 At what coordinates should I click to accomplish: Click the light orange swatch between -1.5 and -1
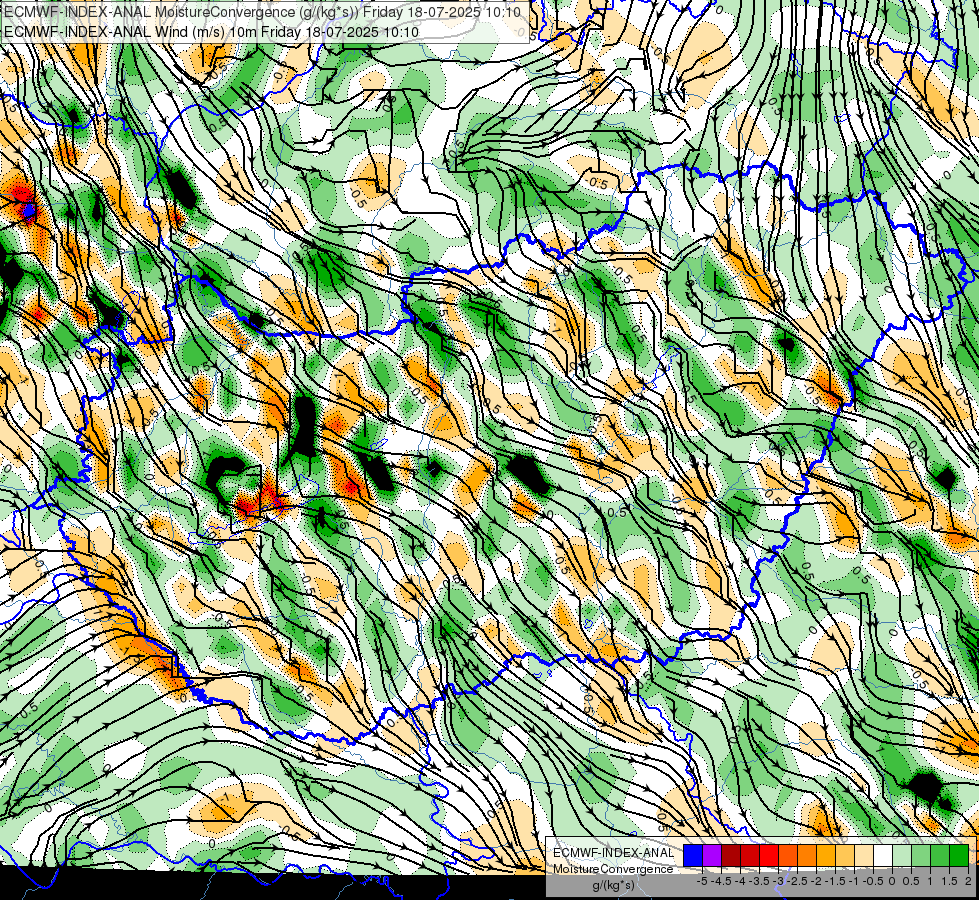point(845,855)
